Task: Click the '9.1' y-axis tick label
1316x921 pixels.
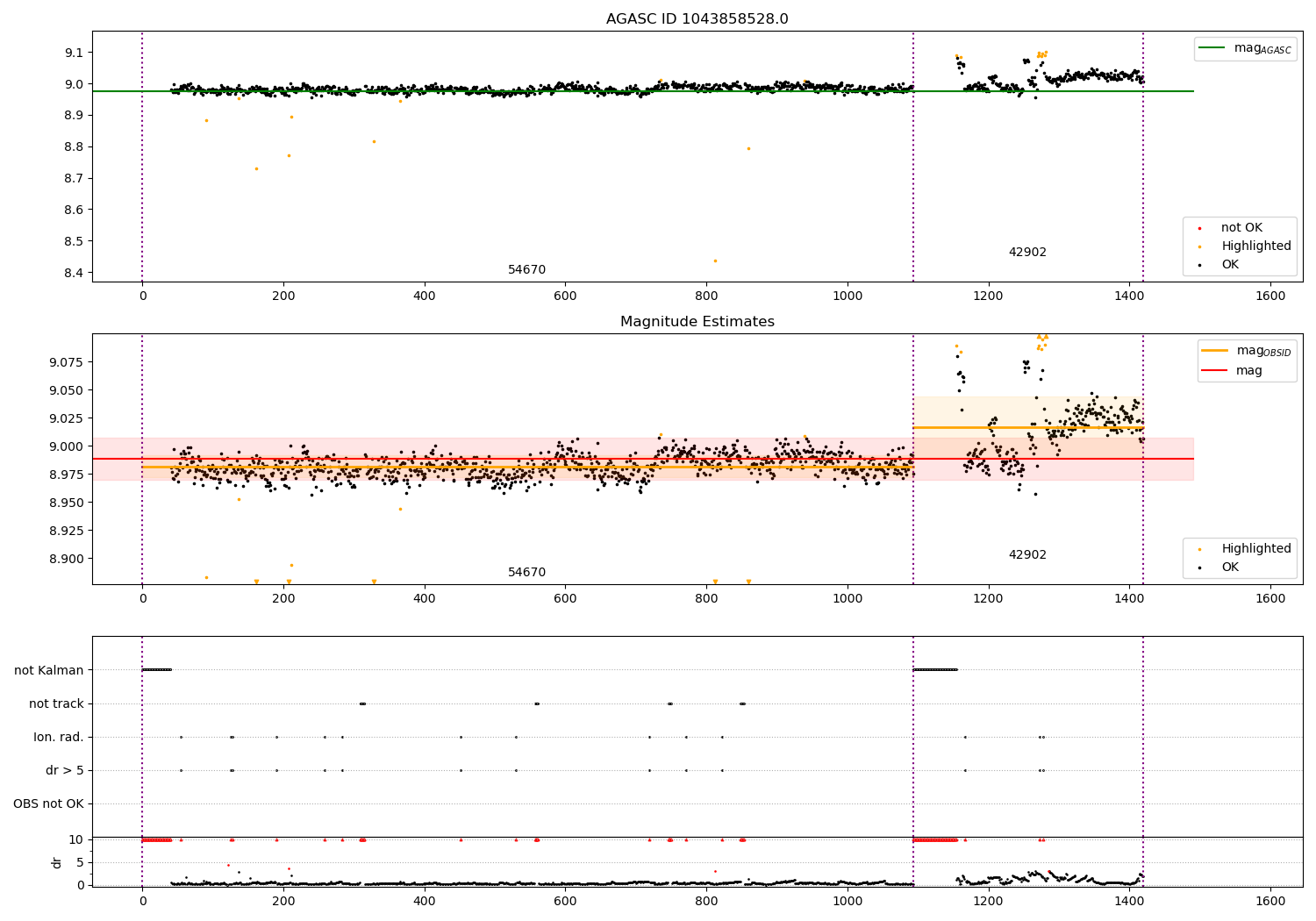Action: point(74,53)
